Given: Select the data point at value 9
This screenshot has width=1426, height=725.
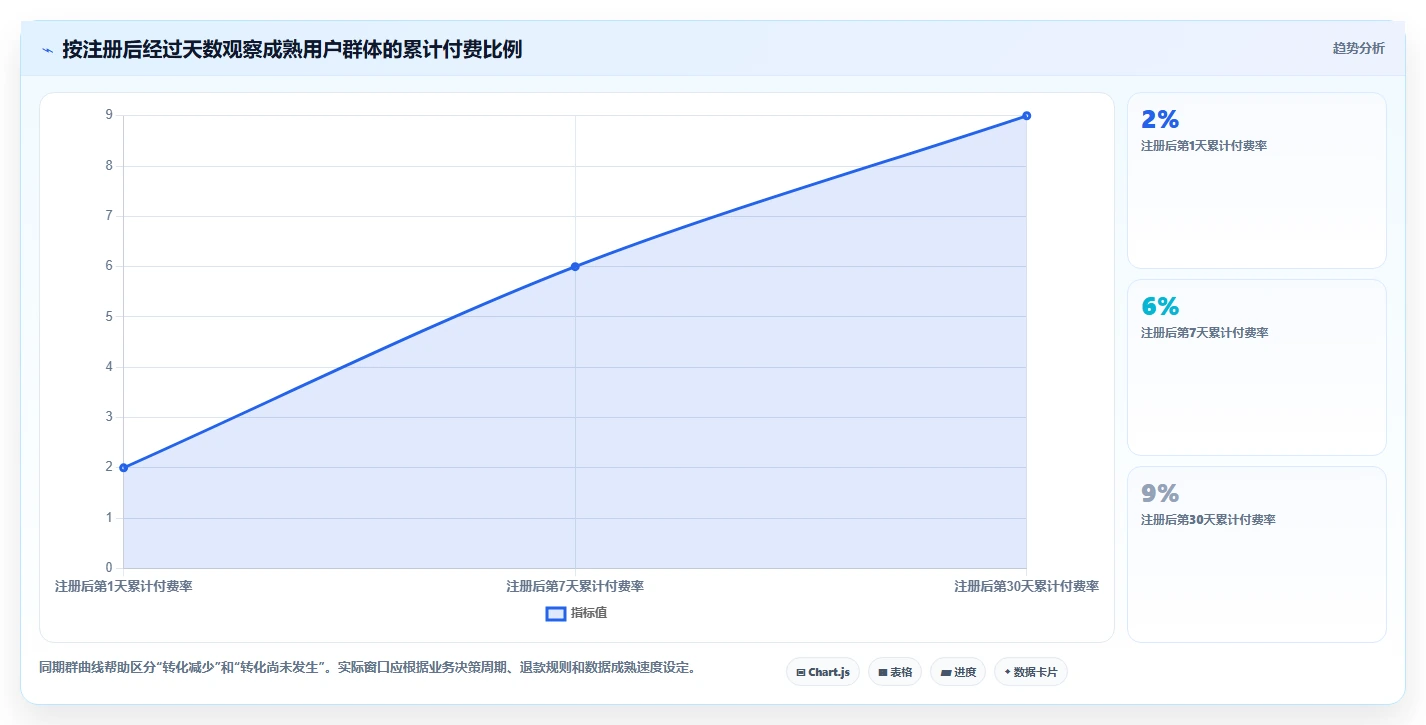Looking at the screenshot, I should click(x=1027, y=116).
